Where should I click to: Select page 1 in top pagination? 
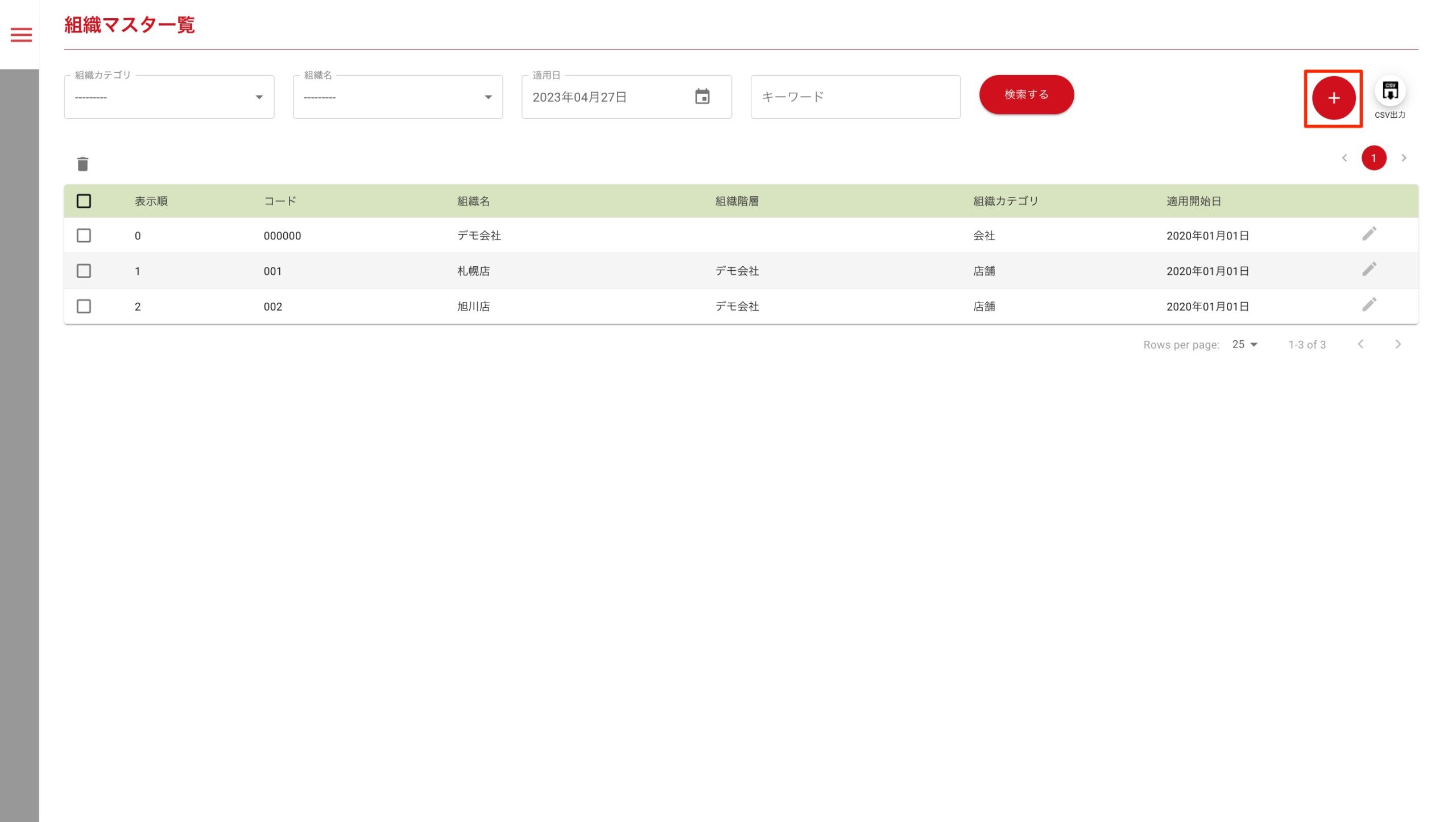tap(1373, 158)
